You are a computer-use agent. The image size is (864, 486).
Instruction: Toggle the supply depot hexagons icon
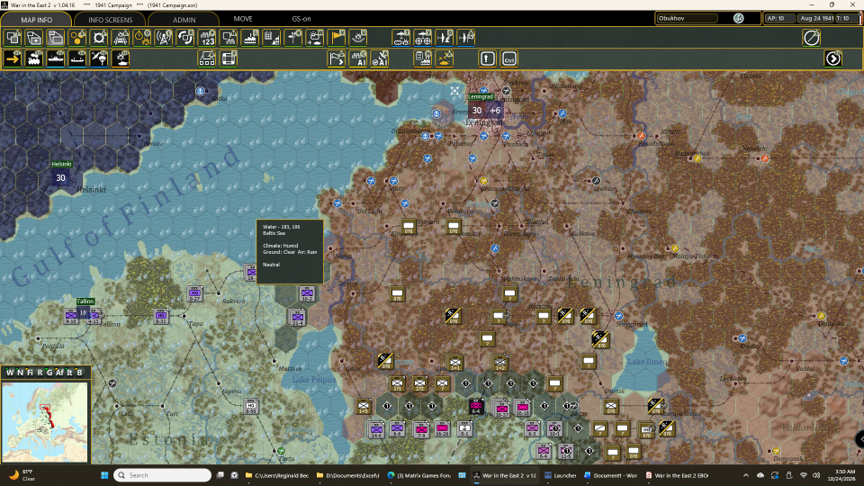point(77,37)
